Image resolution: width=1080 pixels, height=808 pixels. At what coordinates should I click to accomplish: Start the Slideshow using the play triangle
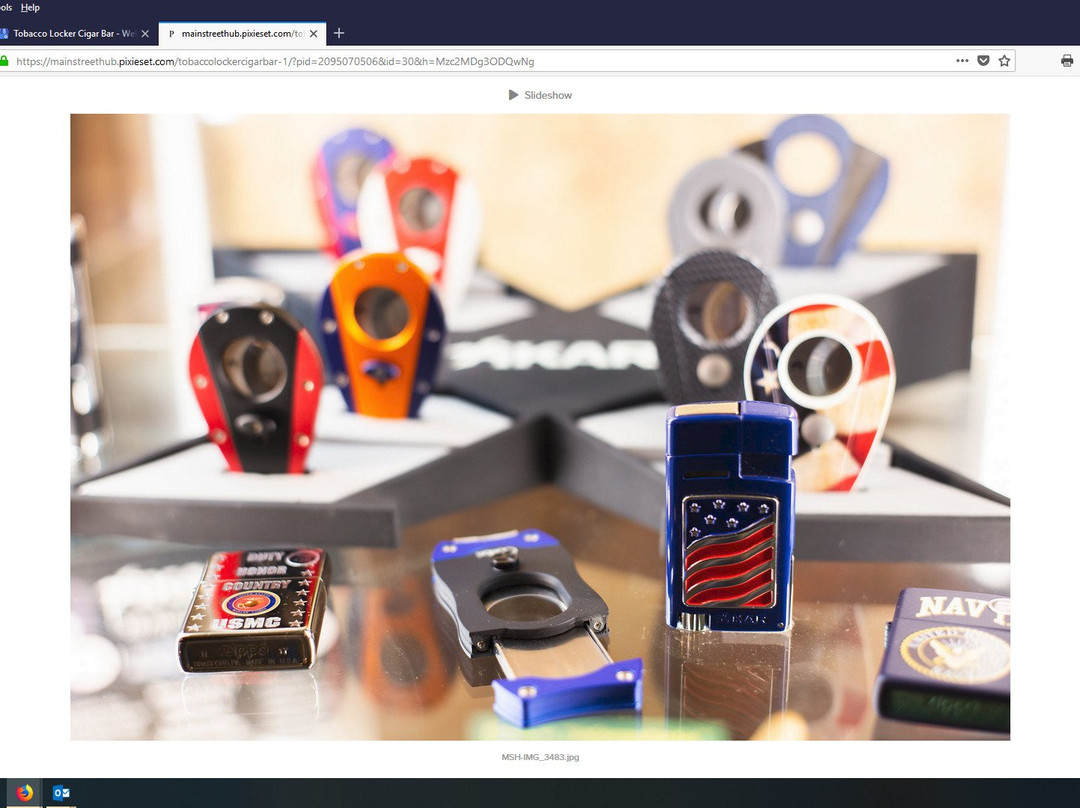coord(513,95)
